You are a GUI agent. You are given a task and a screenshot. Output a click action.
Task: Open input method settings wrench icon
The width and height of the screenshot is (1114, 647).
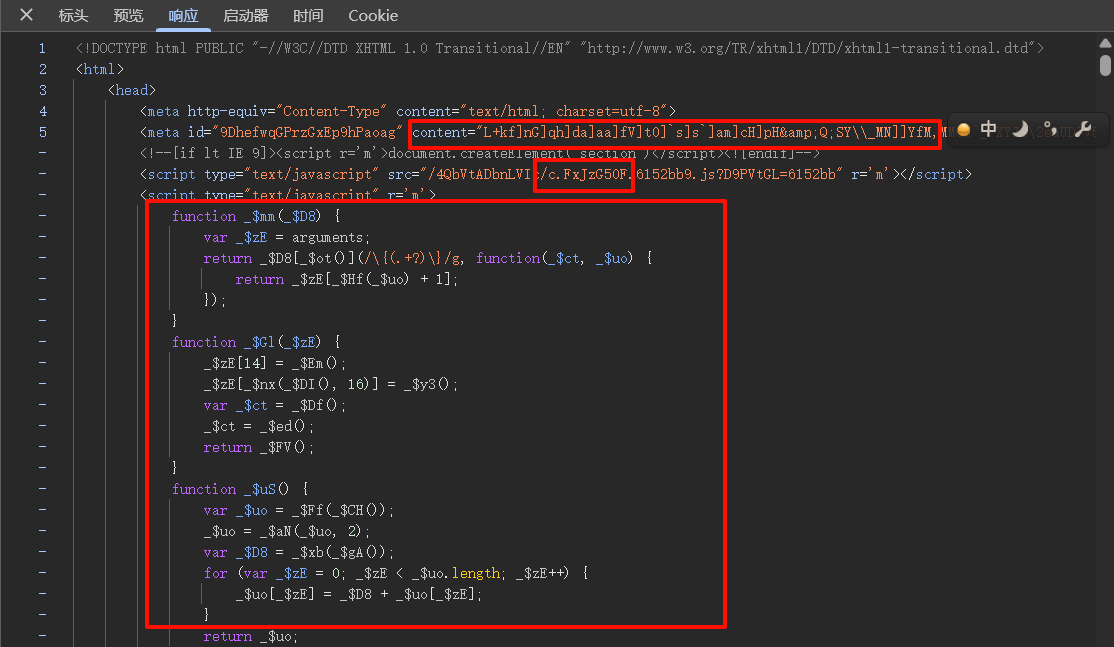pyautogui.click(x=1083, y=129)
